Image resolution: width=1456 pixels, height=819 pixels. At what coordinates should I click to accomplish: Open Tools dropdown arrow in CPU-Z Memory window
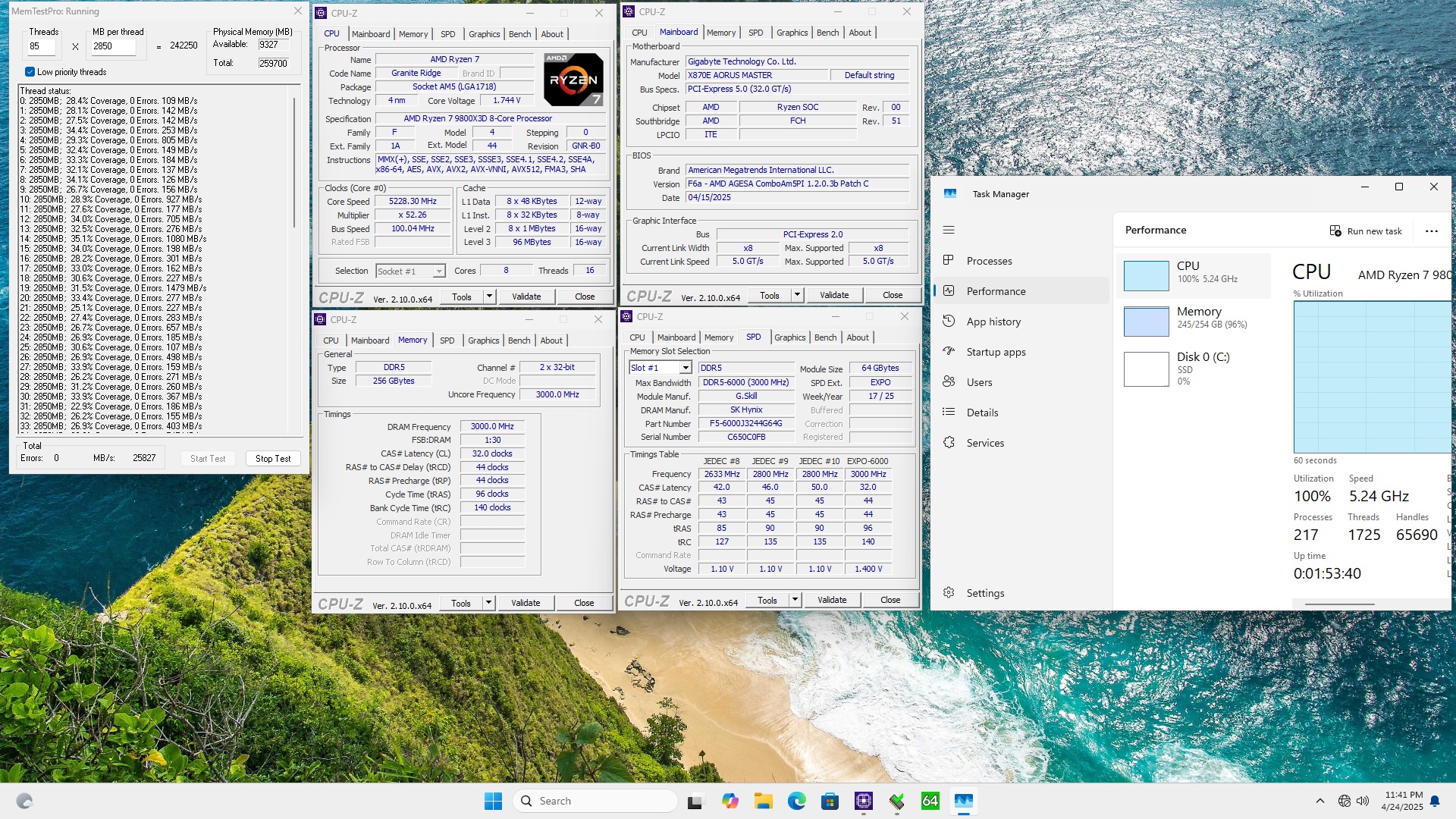click(x=488, y=603)
